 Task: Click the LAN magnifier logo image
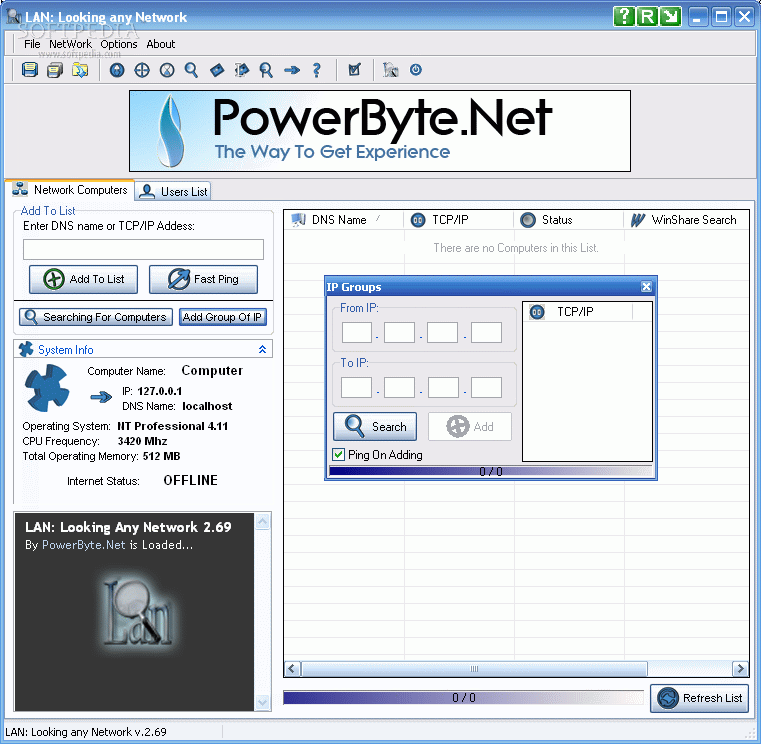[x=137, y=613]
